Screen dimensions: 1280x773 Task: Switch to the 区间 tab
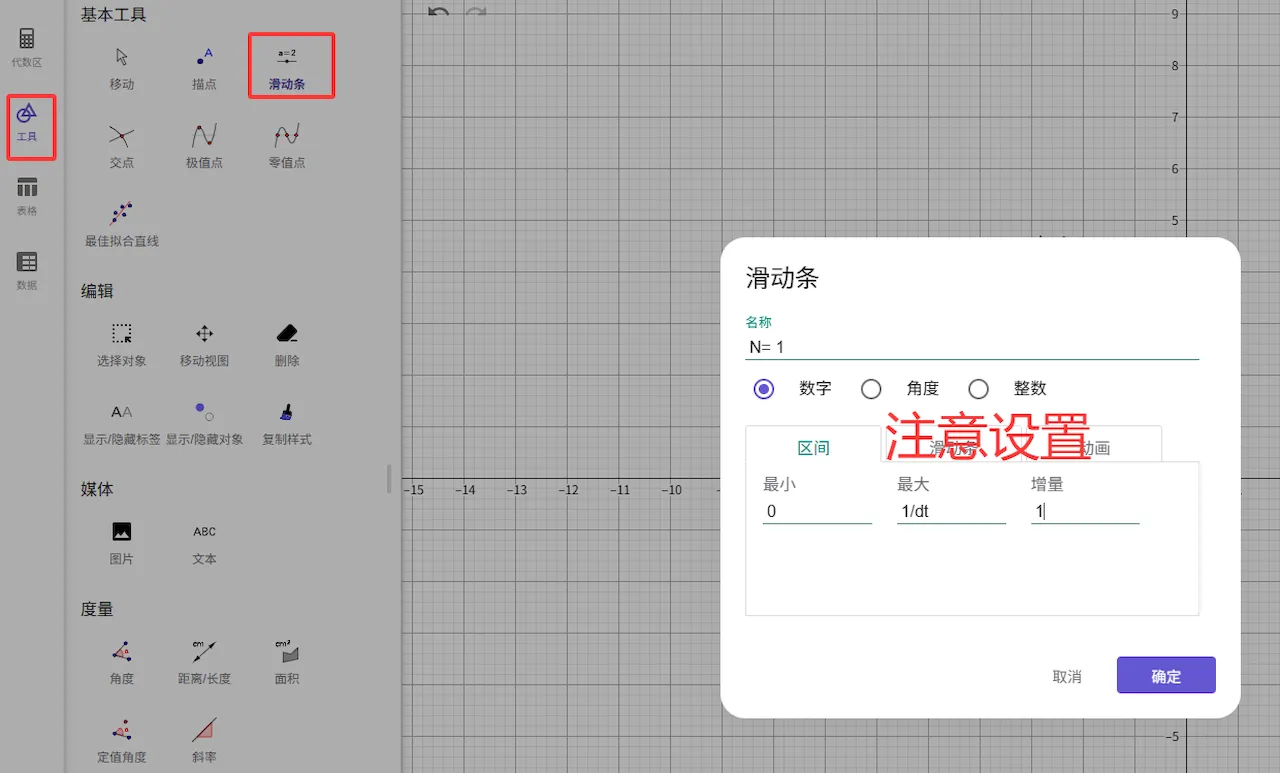(813, 447)
